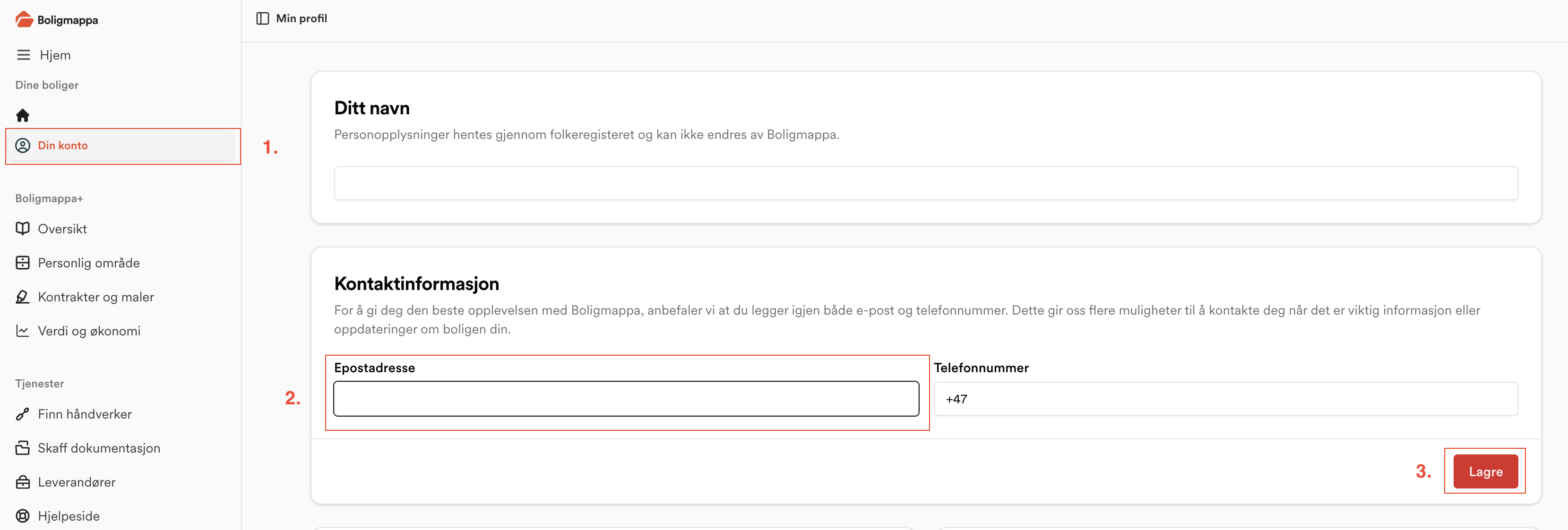The image size is (1568, 530).
Task: Click the user avatar icon for Din konto
Action: [23, 145]
